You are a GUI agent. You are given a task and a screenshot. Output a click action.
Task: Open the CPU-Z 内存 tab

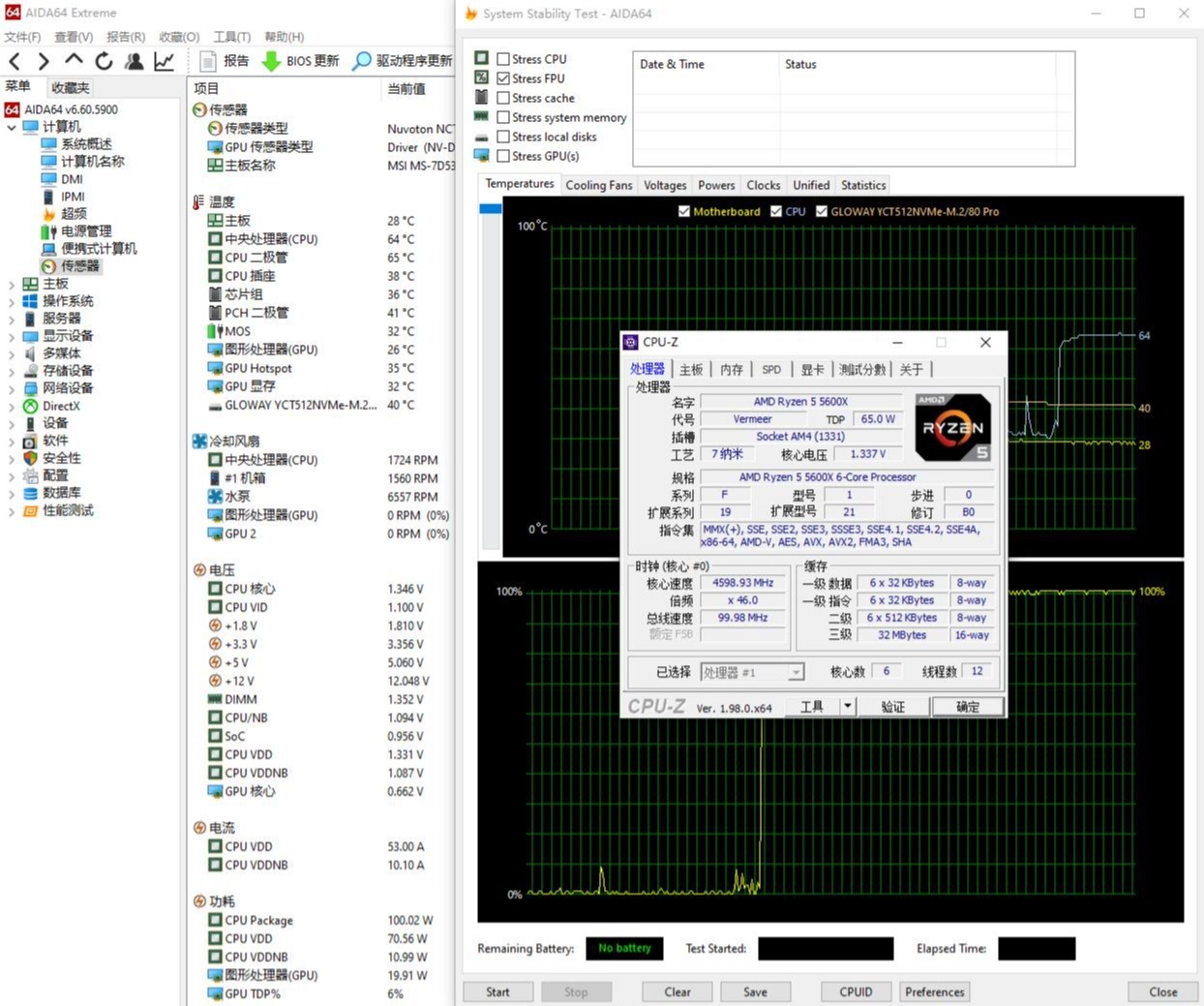tap(732, 369)
